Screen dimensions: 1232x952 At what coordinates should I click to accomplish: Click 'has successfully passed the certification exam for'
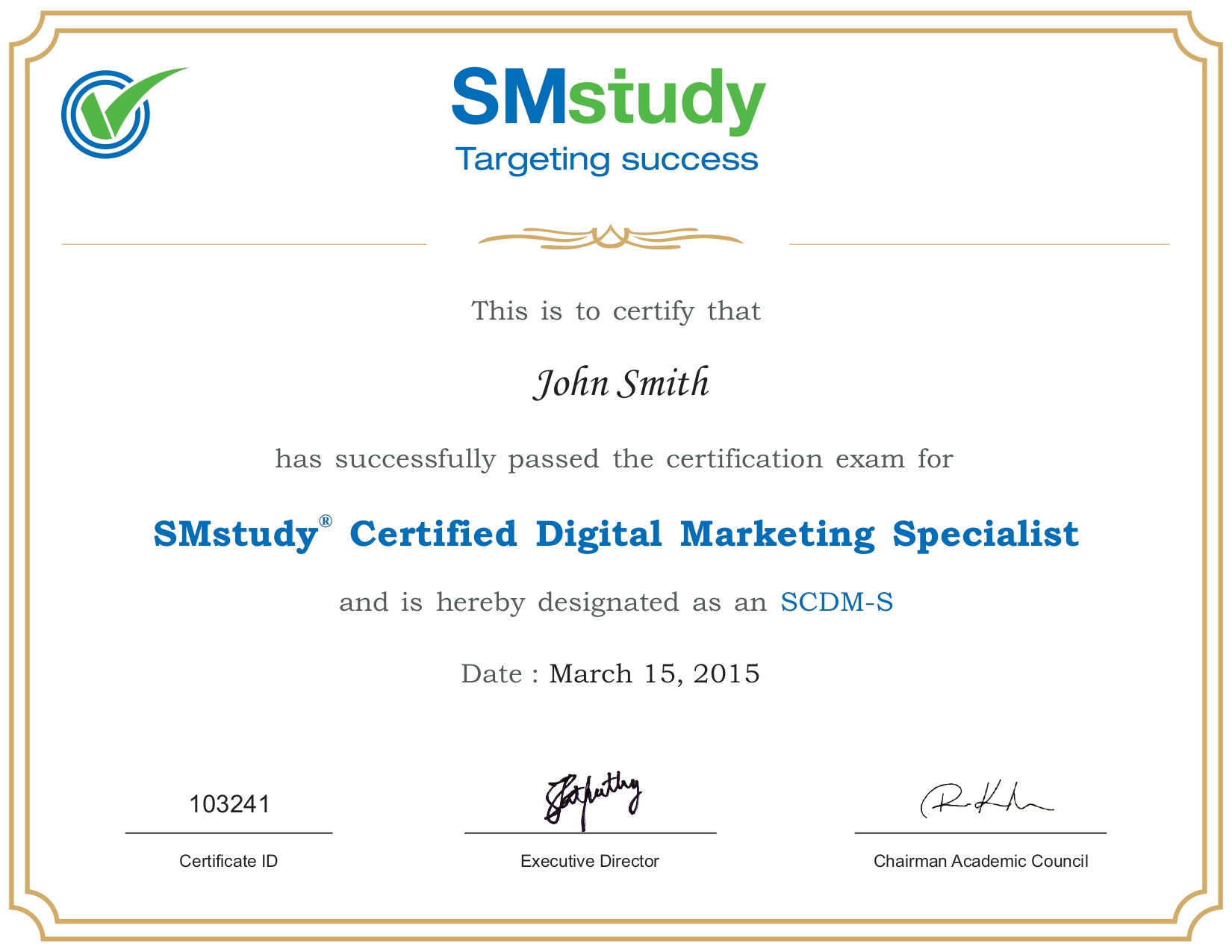click(x=614, y=458)
